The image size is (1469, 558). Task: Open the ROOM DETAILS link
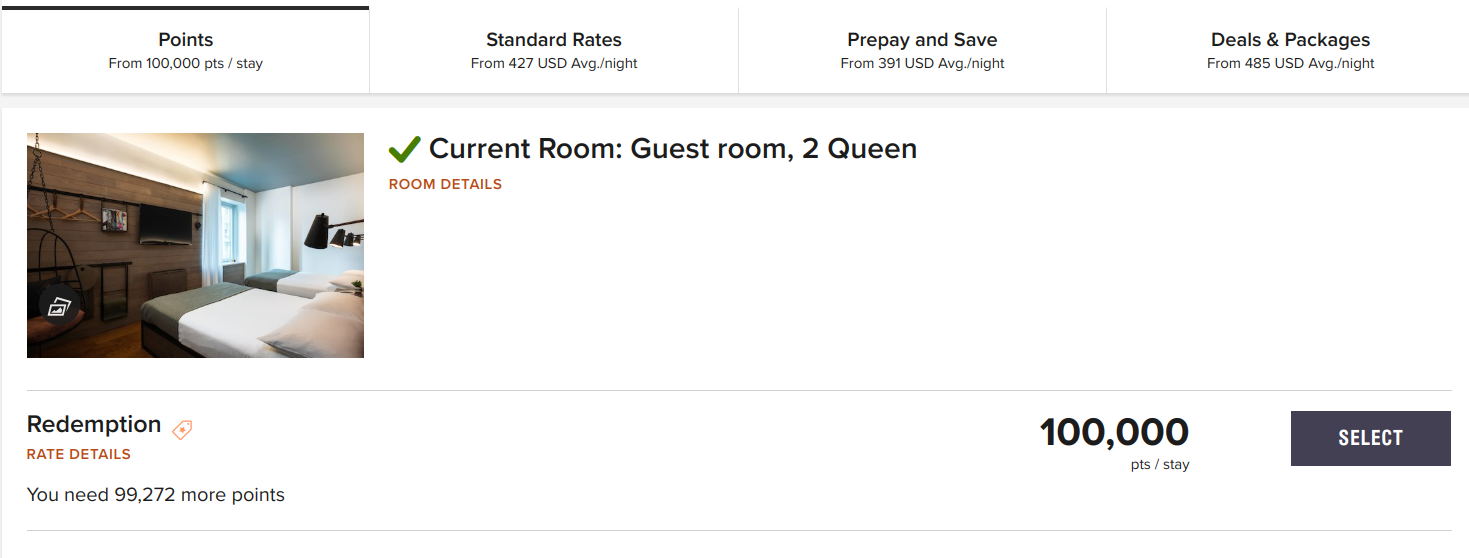(x=445, y=184)
